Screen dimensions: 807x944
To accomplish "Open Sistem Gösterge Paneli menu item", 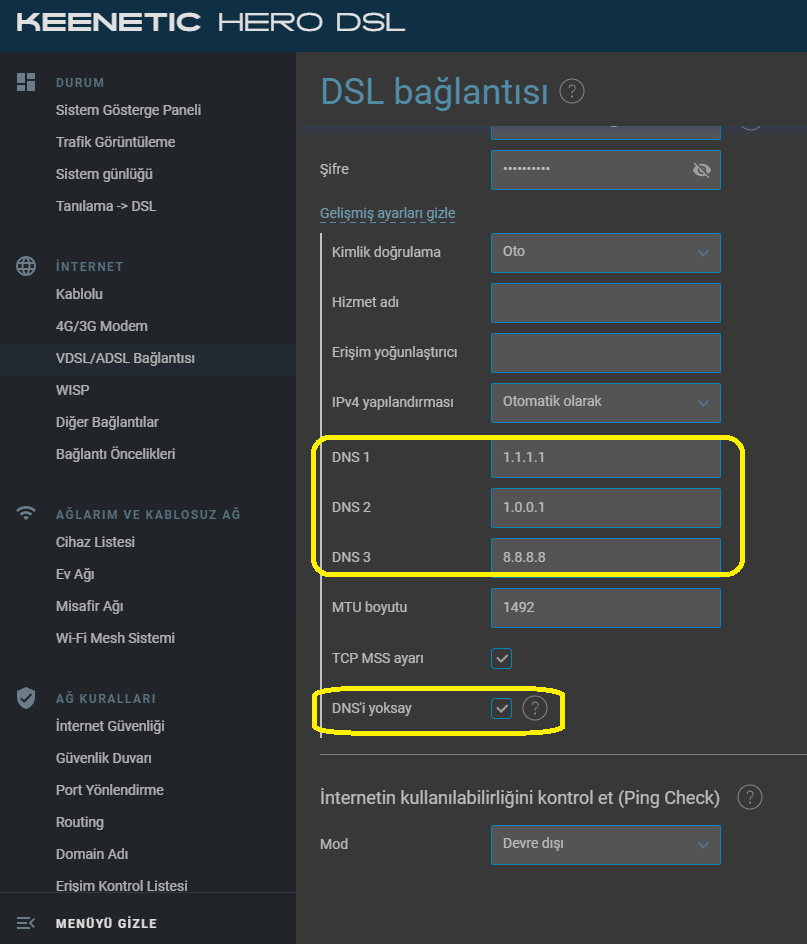I will pos(128,110).
